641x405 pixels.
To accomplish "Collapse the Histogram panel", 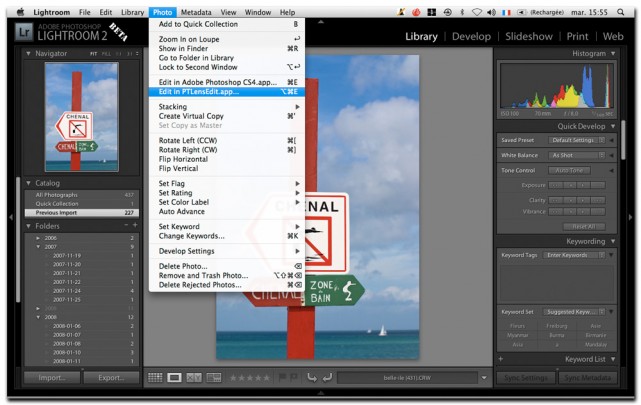I will pyautogui.click(x=613, y=54).
